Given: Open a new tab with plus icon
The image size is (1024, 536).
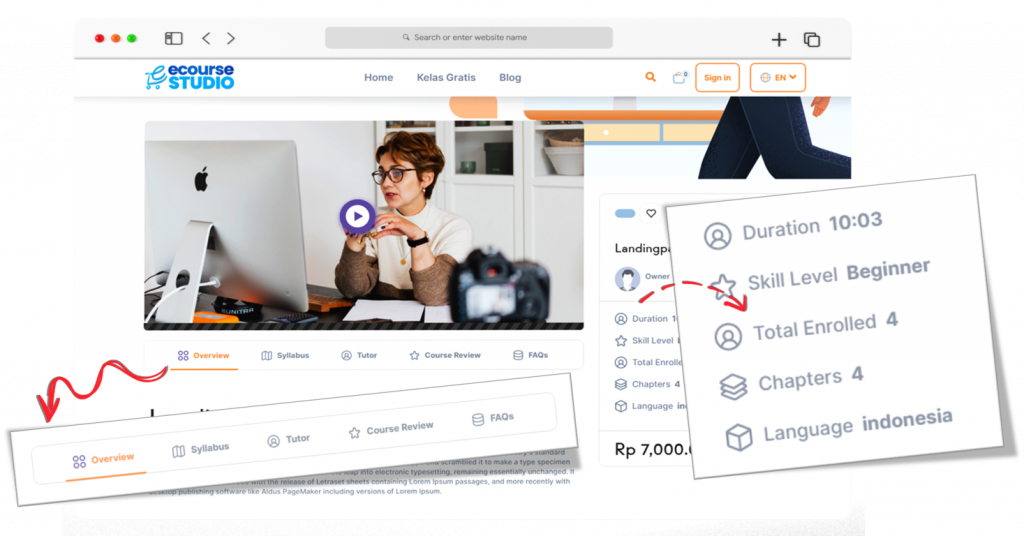Looking at the screenshot, I should coord(779,40).
